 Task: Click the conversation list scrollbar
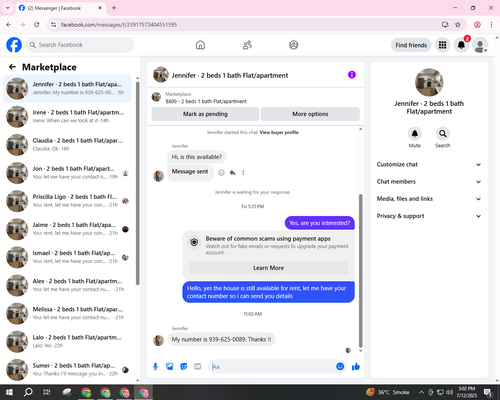(138, 183)
